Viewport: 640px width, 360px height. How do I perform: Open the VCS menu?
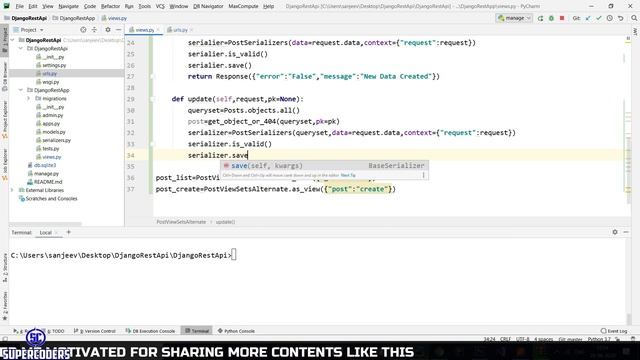coord(160,6)
